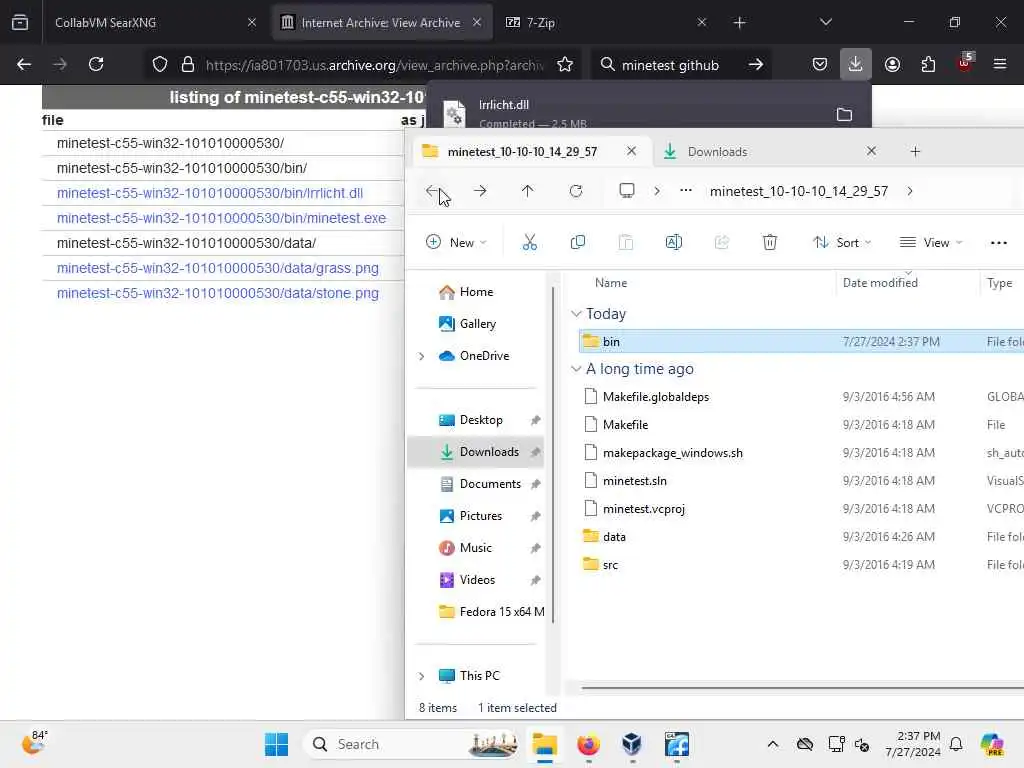This screenshot has width=1024, height=768.
Task: Switch to CollabVM SearXNG tab
Action: [x=153, y=22]
